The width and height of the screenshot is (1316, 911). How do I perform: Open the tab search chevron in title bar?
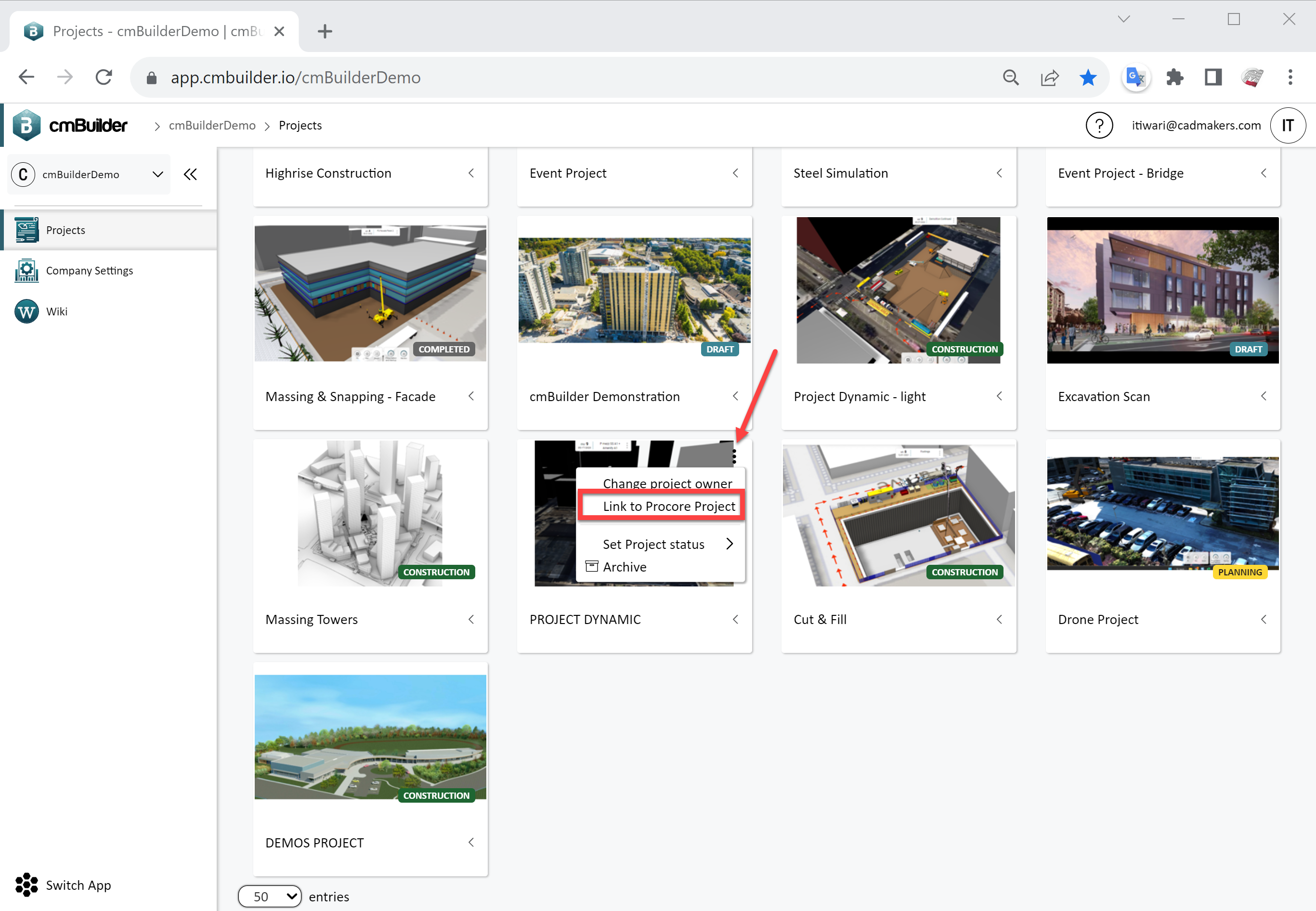pyautogui.click(x=1124, y=19)
